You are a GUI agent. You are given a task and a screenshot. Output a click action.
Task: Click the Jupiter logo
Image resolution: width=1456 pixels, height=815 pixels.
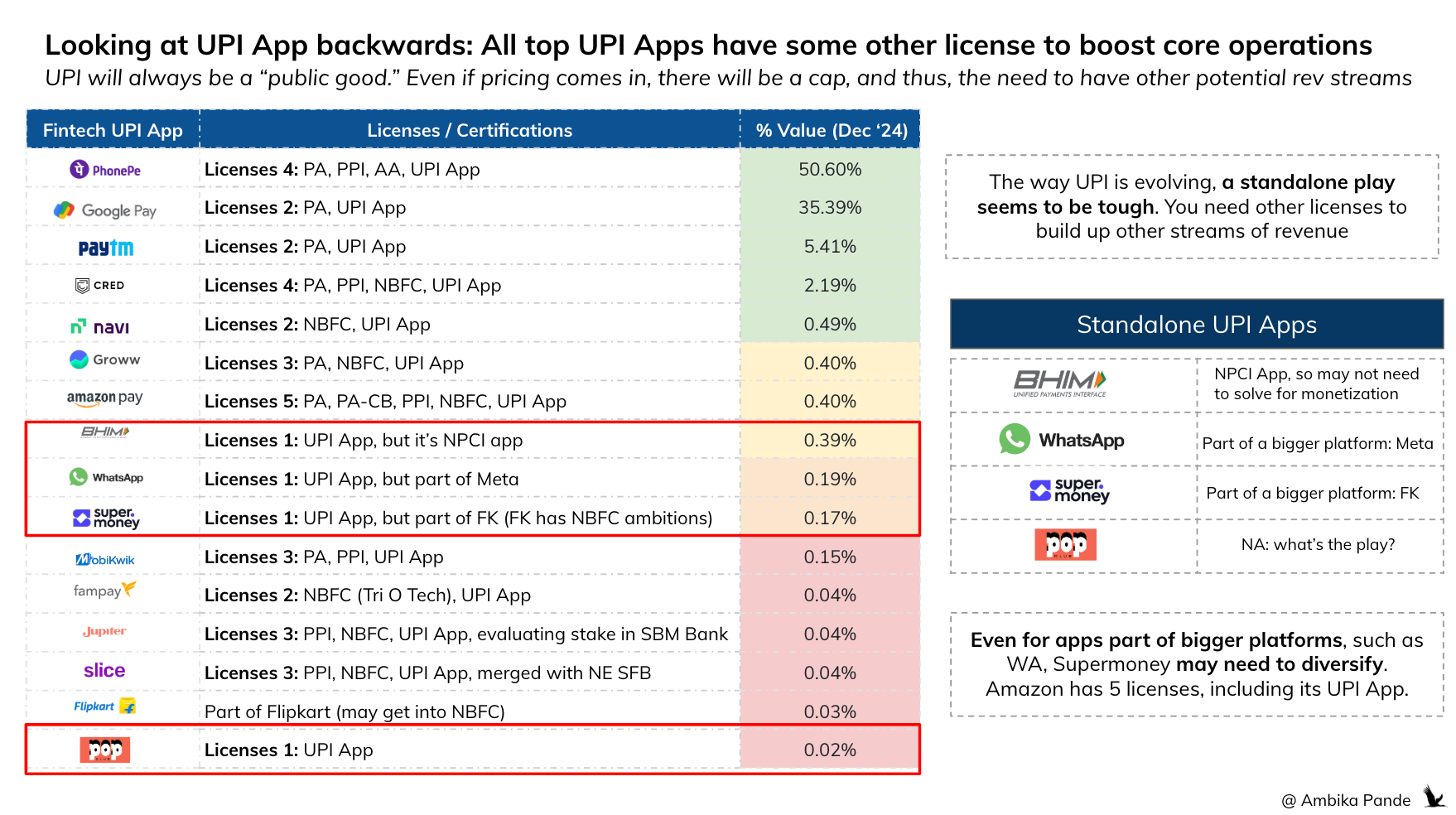104,631
